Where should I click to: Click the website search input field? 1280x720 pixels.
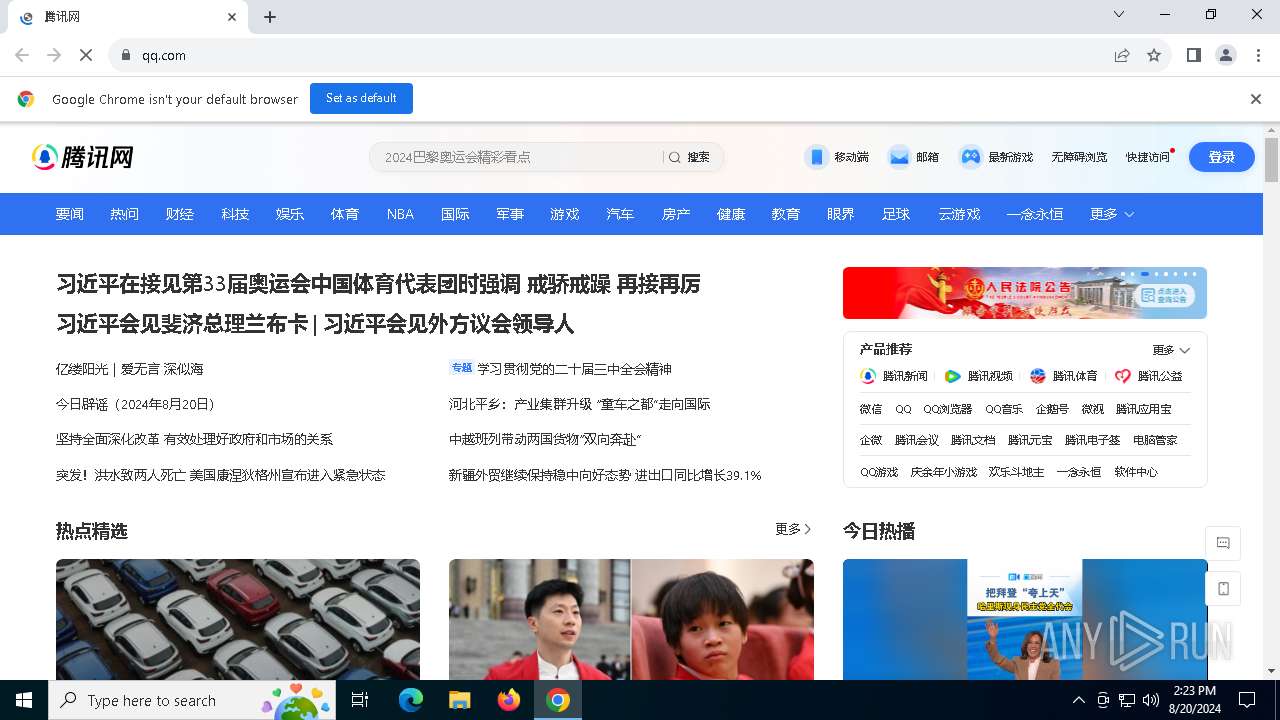coord(516,157)
